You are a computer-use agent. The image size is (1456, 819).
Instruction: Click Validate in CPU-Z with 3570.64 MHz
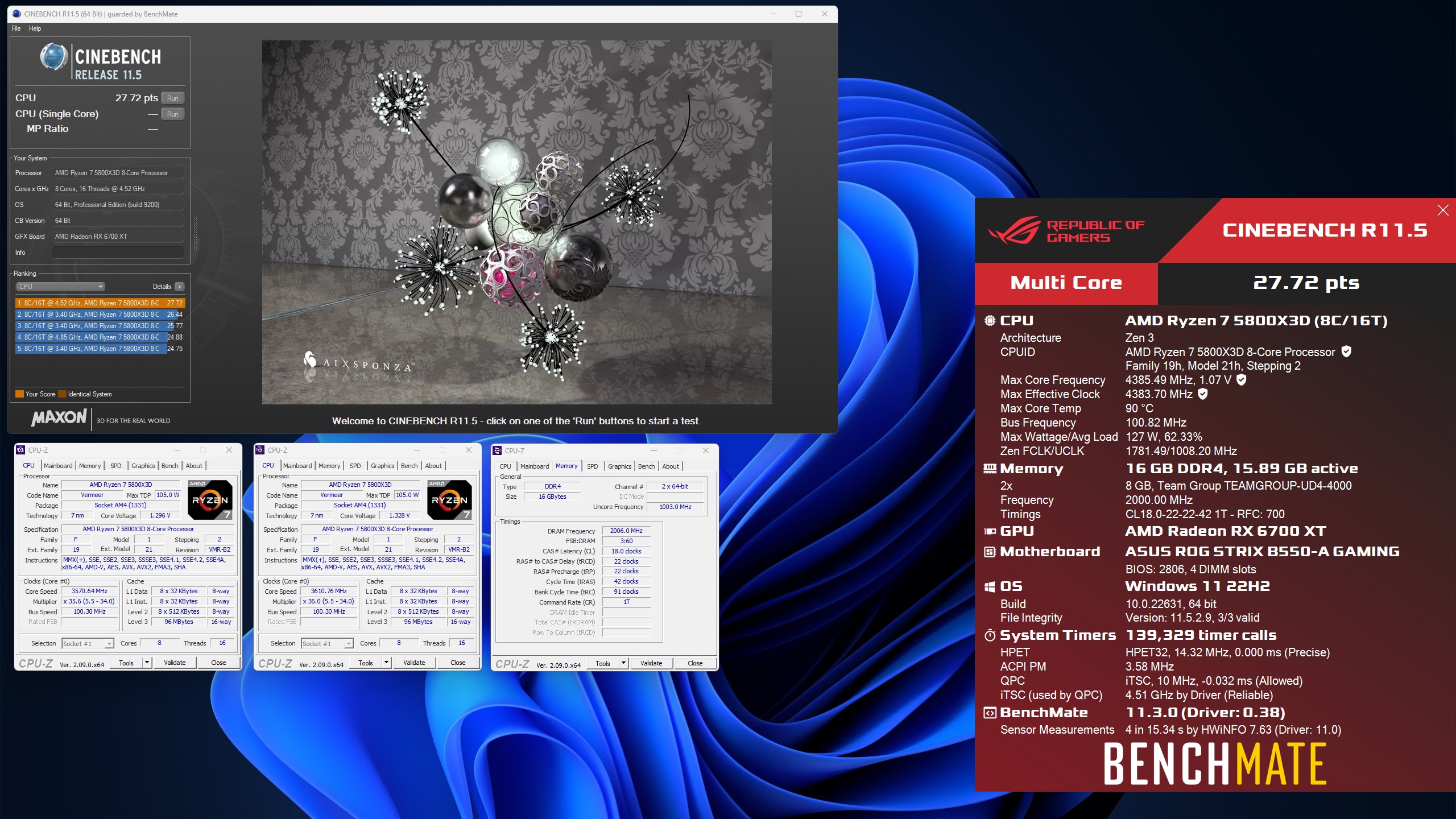click(x=175, y=663)
